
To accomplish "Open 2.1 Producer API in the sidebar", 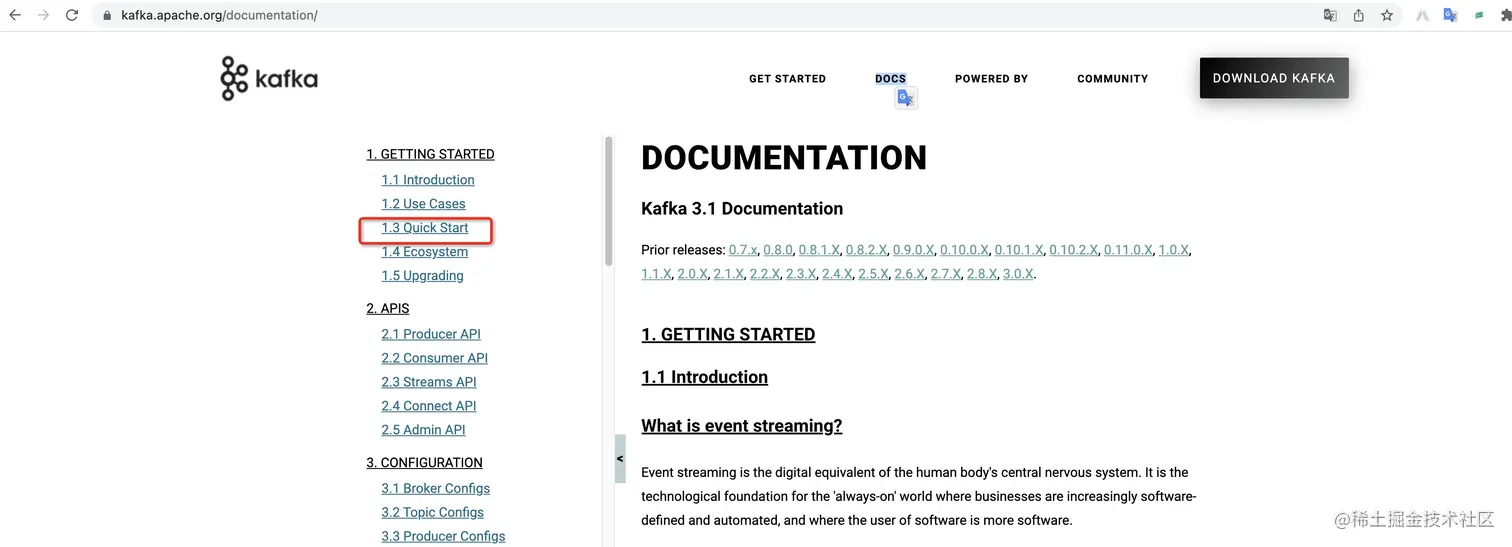I will coord(431,334).
